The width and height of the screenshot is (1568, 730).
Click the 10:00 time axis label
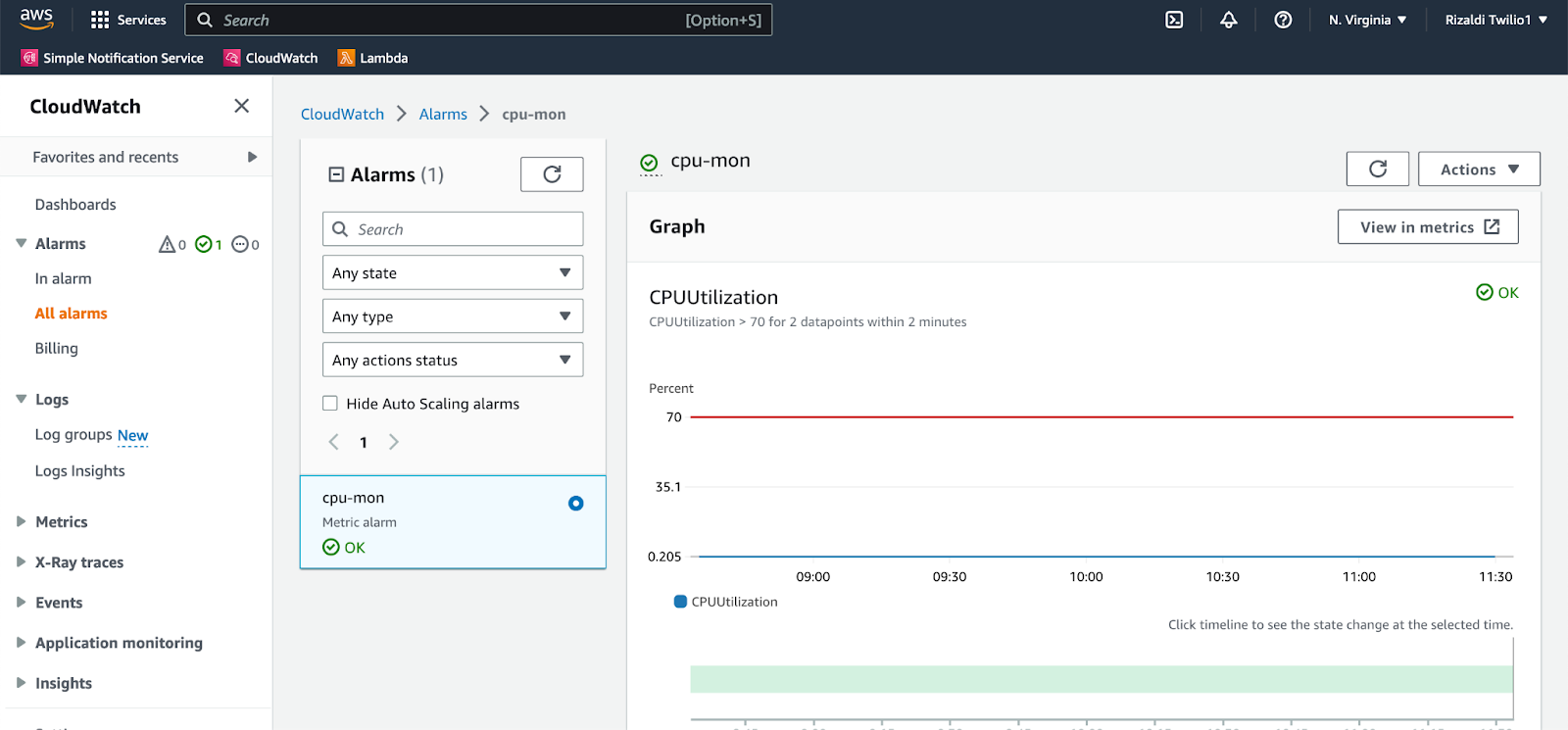point(1086,576)
